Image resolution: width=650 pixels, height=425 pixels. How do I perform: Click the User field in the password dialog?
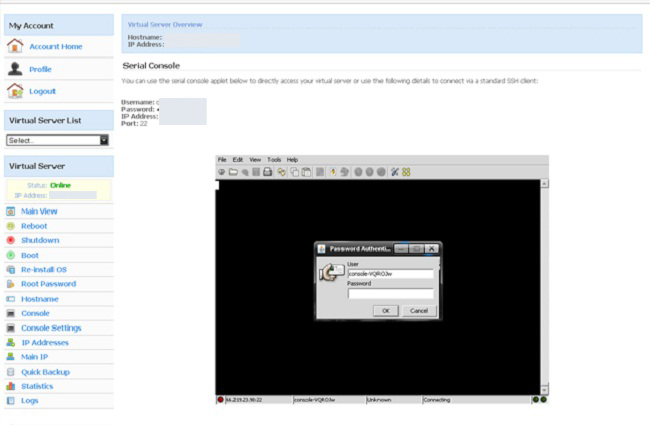[390, 274]
